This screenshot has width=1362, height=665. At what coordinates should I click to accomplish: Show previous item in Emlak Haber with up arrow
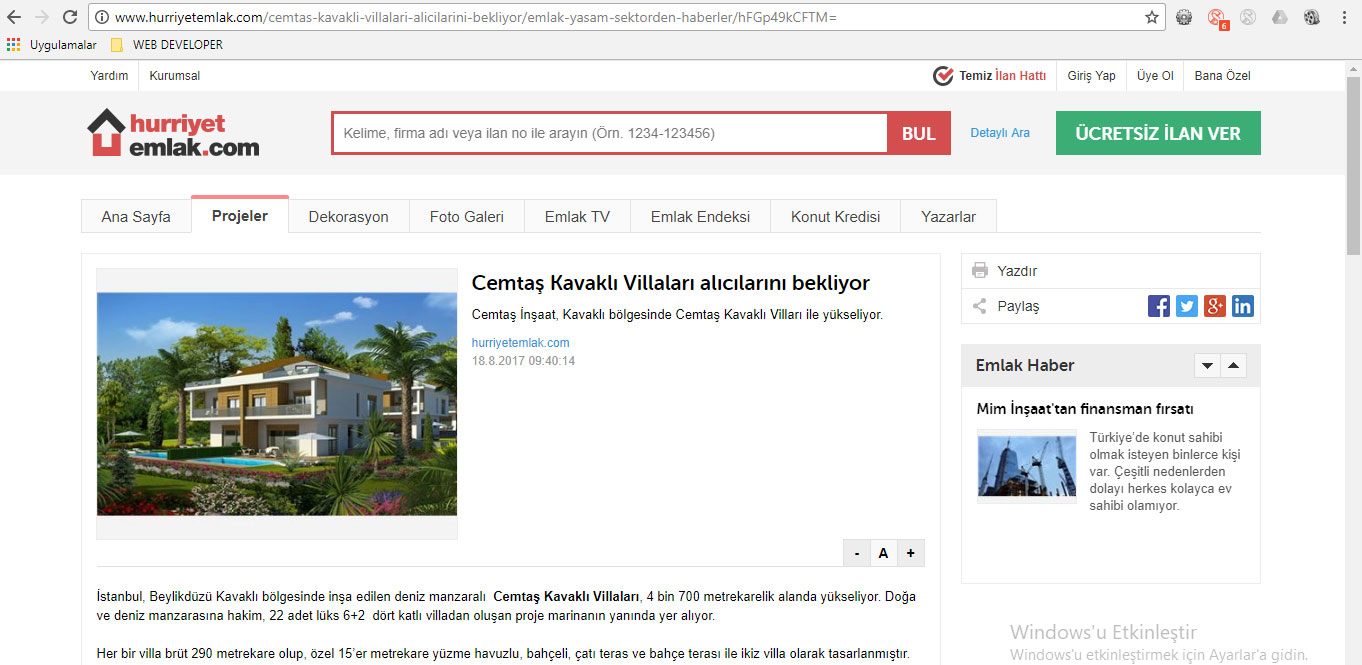[x=1233, y=366]
